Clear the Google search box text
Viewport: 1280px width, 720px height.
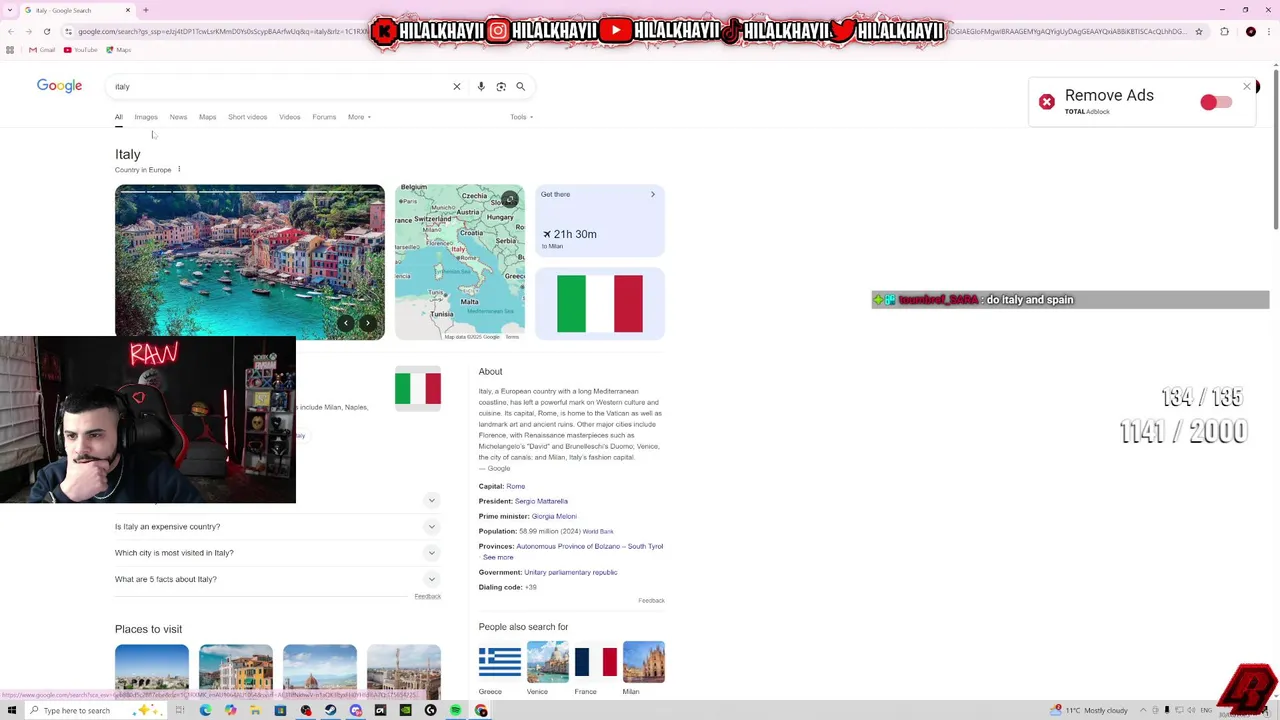click(x=457, y=87)
